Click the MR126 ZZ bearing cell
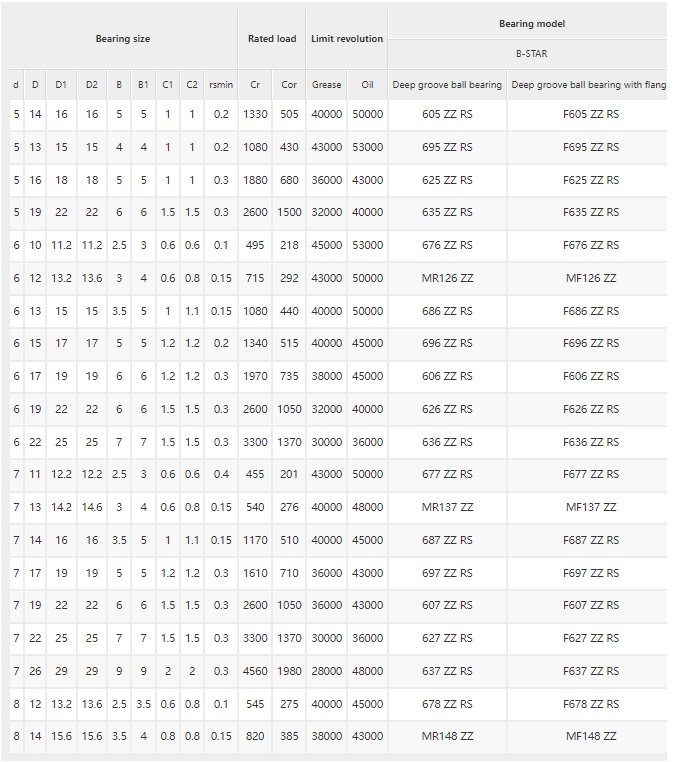 (x=447, y=278)
